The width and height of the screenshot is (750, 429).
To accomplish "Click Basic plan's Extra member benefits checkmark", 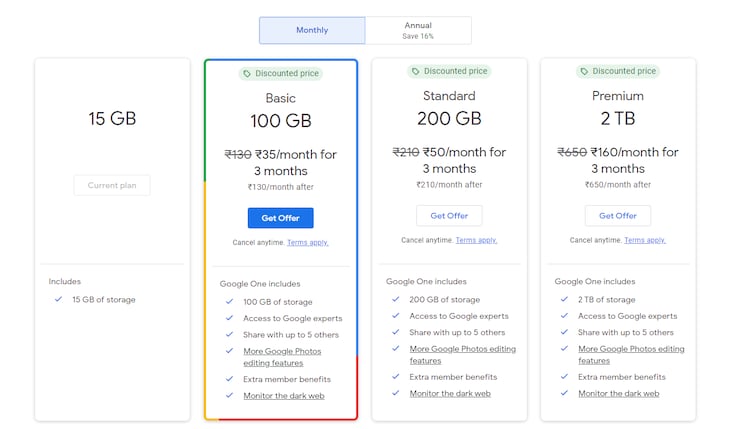I will click(x=230, y=379).
